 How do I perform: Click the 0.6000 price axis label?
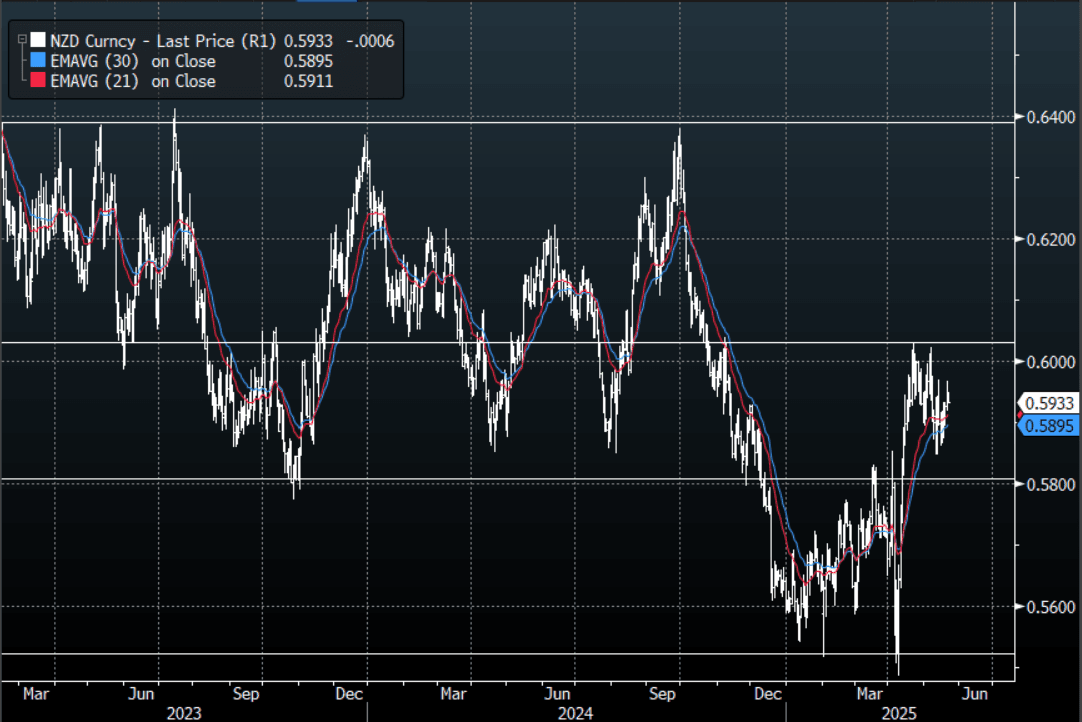1044,362
